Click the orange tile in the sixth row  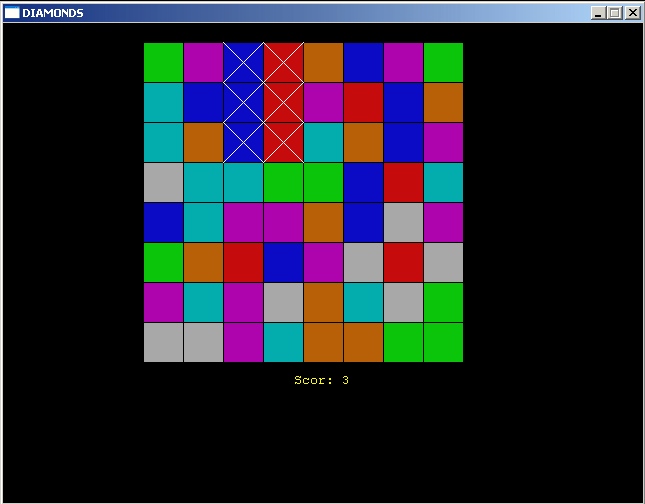[203, 262]
